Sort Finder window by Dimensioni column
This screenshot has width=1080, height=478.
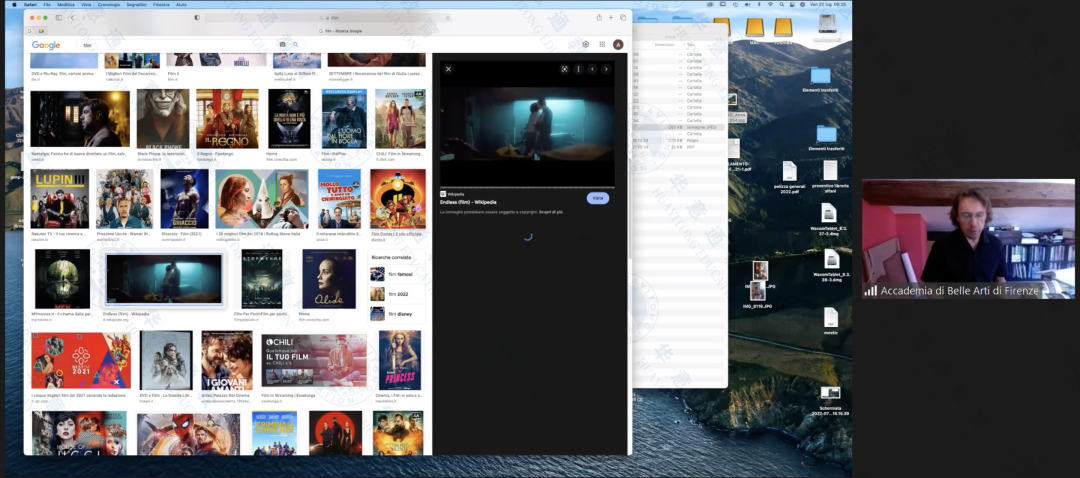(x=664, y=44)
